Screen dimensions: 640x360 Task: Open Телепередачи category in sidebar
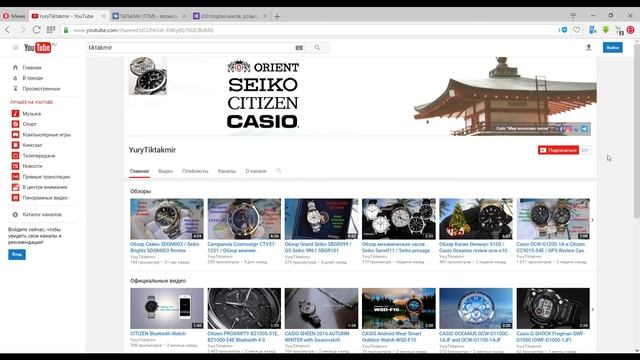[x=39, y=156]
